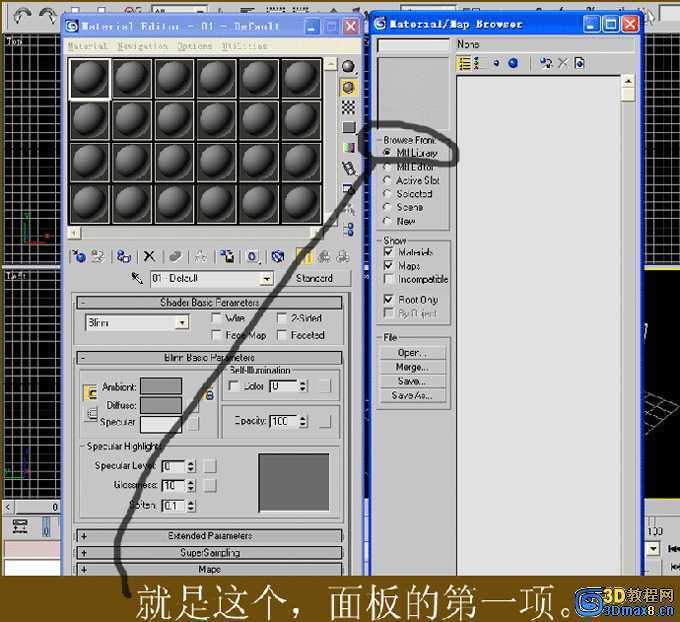
Task: Click Put Material to Scene icon
Action: point(98,256)
